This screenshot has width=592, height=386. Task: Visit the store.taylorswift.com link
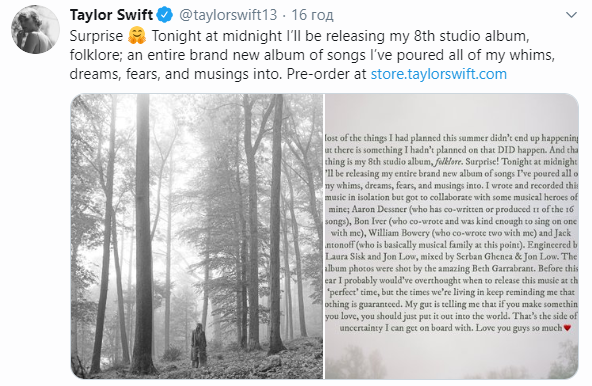[439, 74]
